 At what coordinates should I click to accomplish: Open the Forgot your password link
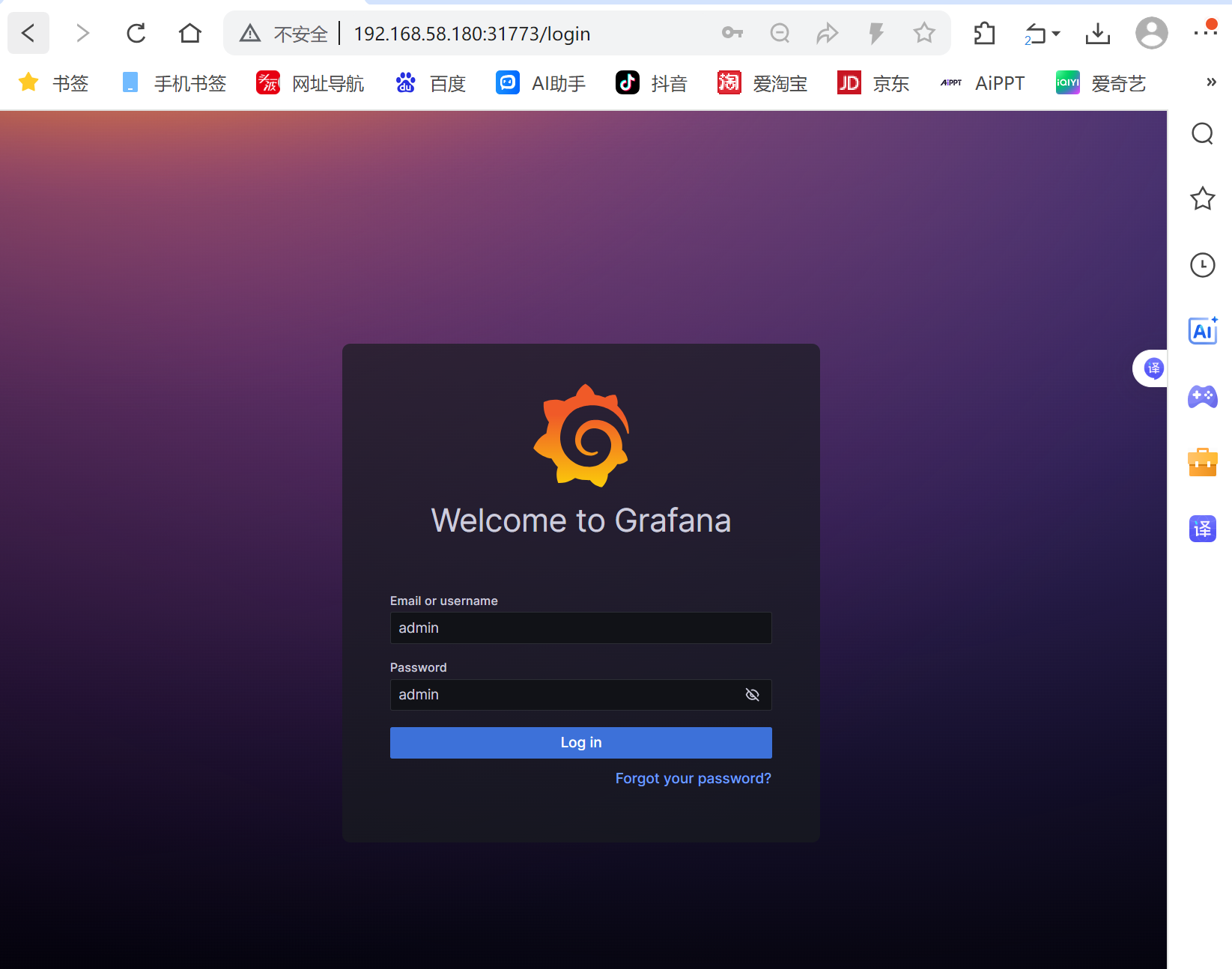[x=694, y=778]
